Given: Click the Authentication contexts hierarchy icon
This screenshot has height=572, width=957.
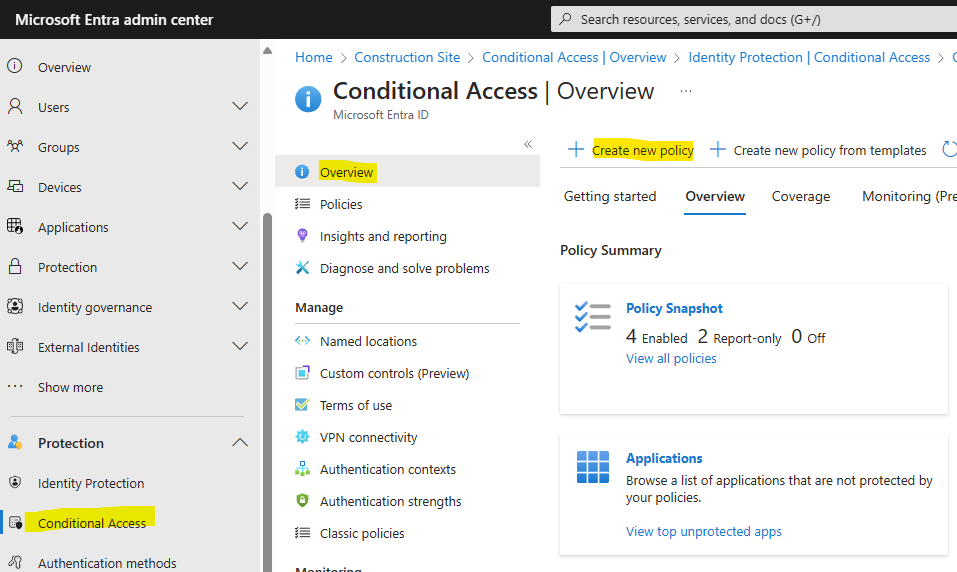Looking at the screenshot, I should point(302,468).
